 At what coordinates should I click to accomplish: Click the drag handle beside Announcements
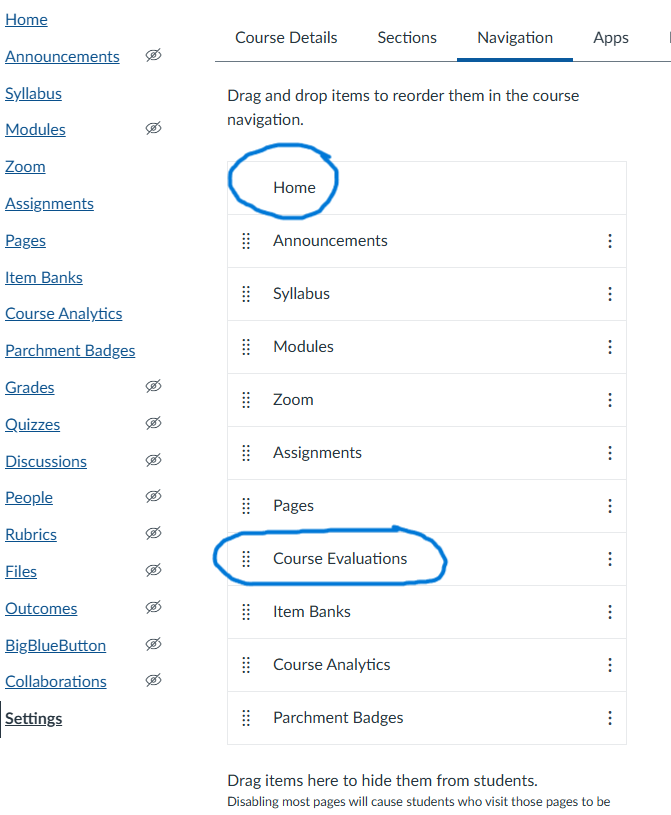click(x=246, y=241)
